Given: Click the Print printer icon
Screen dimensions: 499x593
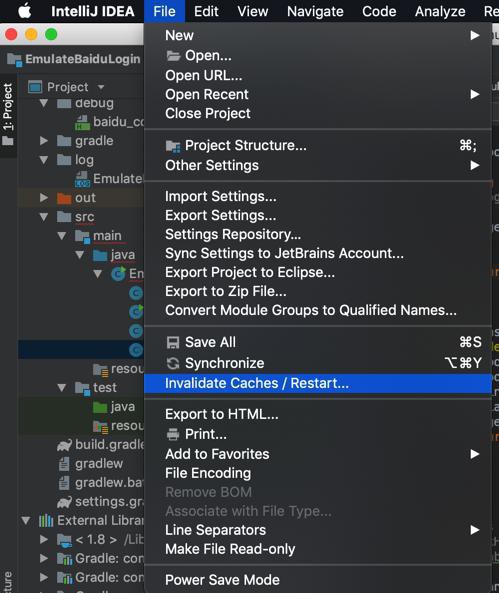Looking at the screenshot, I should (173, 434).
